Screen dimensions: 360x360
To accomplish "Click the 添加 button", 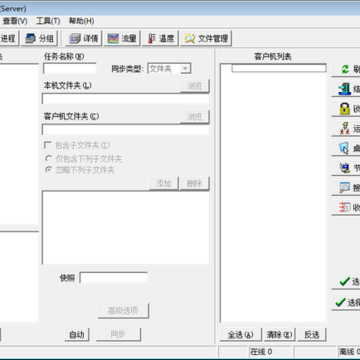I will point(164,183).
